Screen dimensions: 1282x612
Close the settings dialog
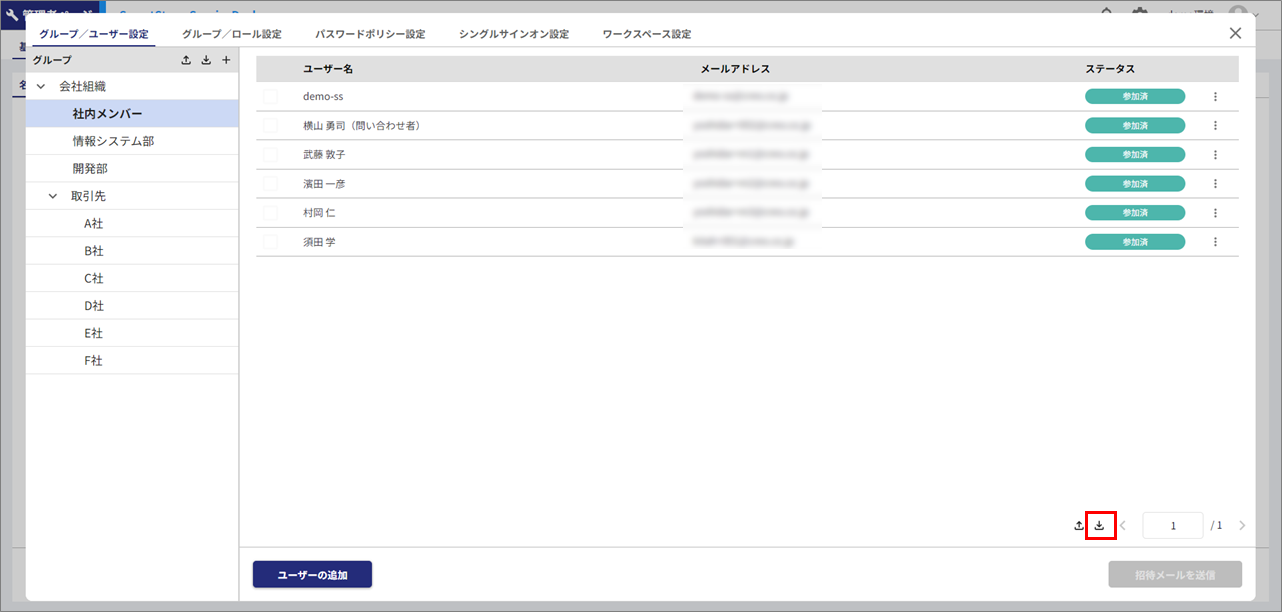coord(1235,33)
